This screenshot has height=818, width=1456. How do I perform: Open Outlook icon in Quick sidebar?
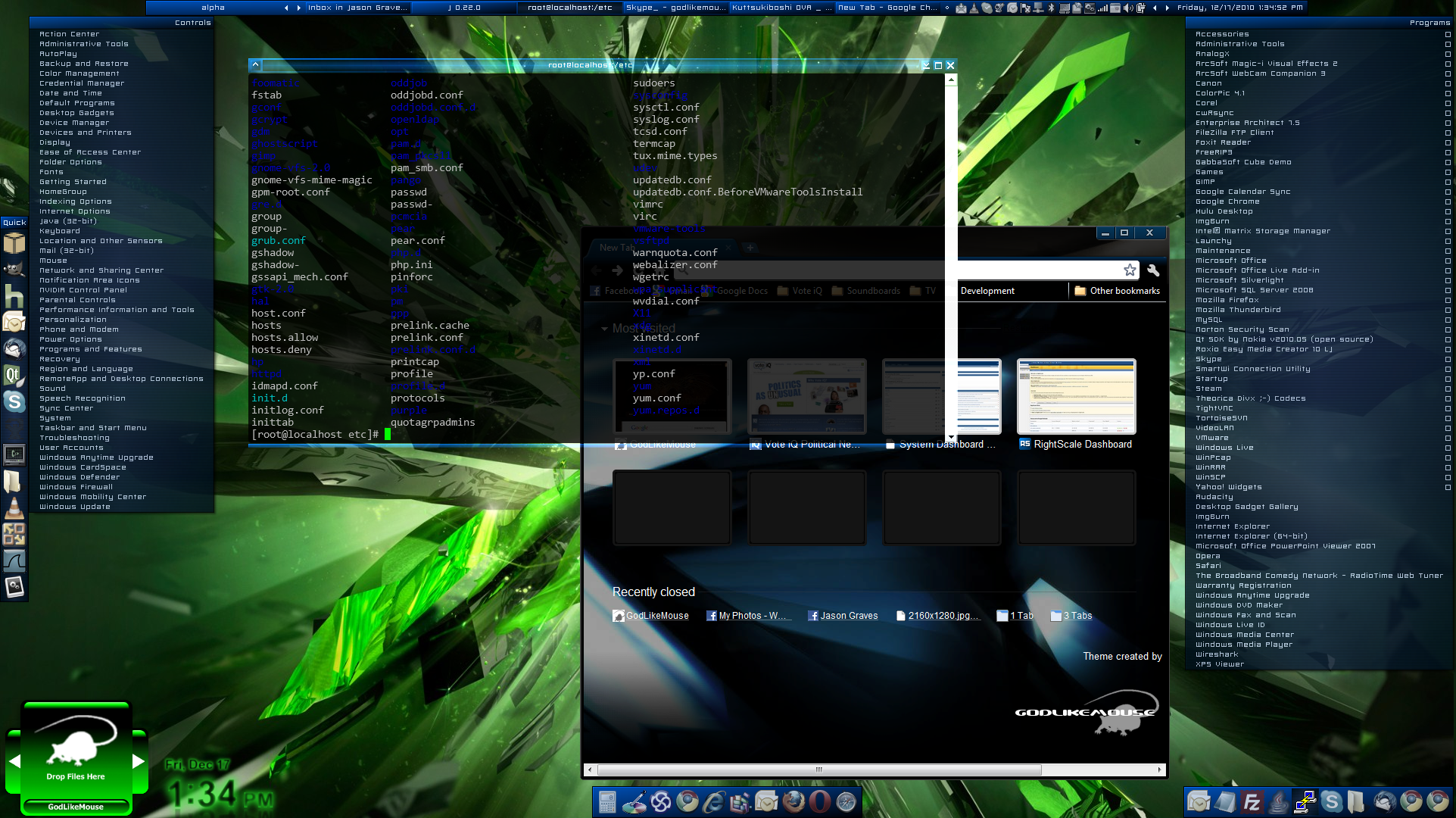[14, 323]
